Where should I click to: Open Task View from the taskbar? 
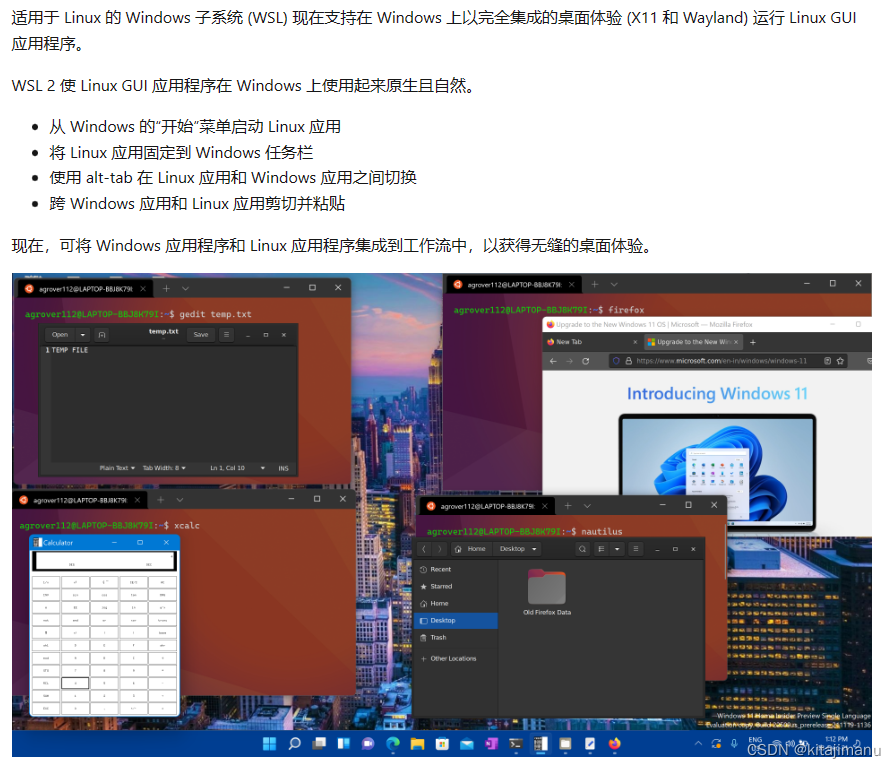pyautogui.click(x=319, y=743)
